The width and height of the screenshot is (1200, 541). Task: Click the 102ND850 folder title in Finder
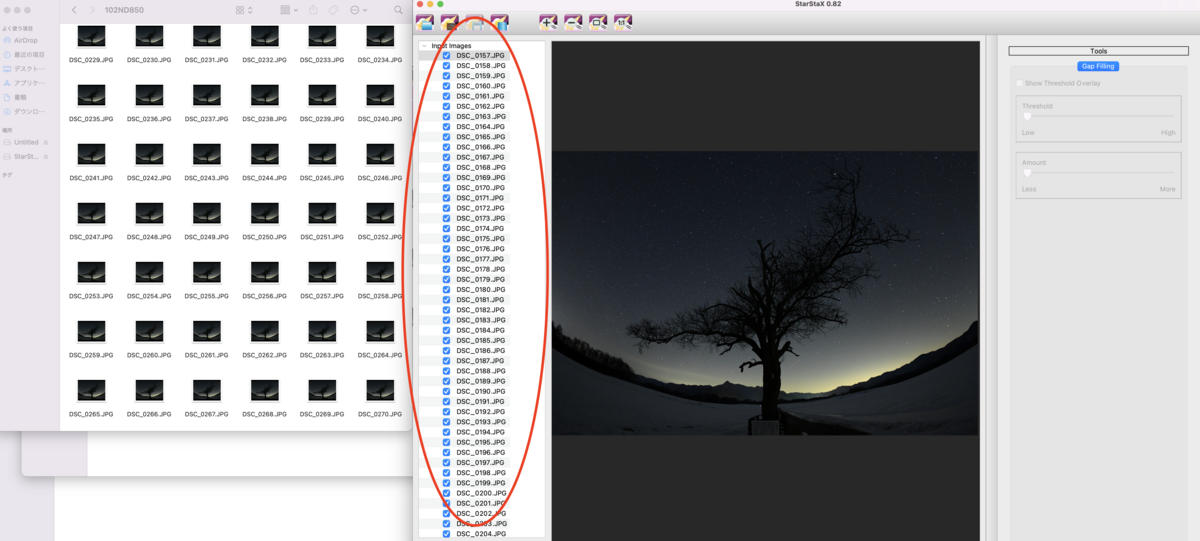(125, 10)
